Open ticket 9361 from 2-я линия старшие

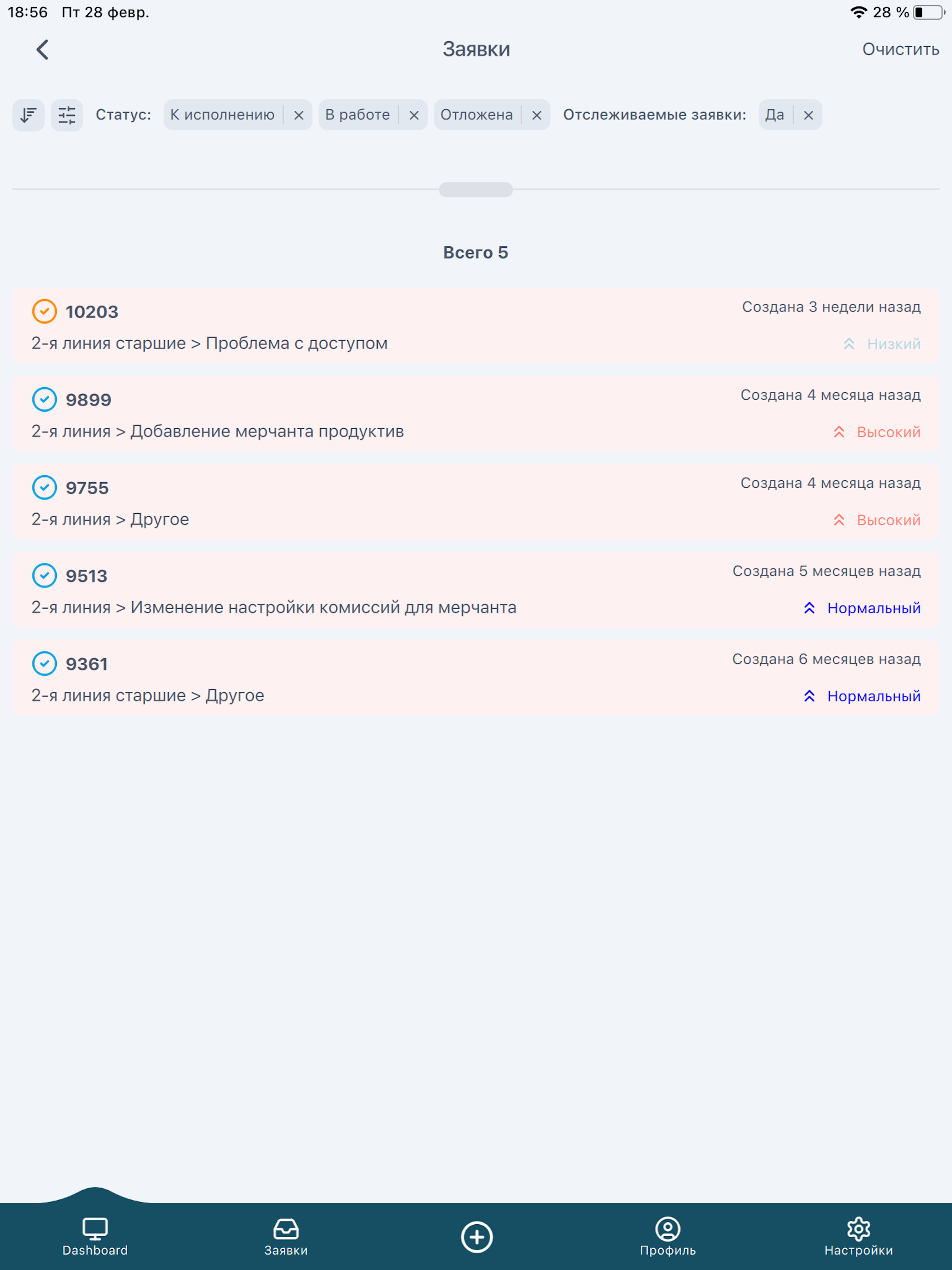[476, 678]
